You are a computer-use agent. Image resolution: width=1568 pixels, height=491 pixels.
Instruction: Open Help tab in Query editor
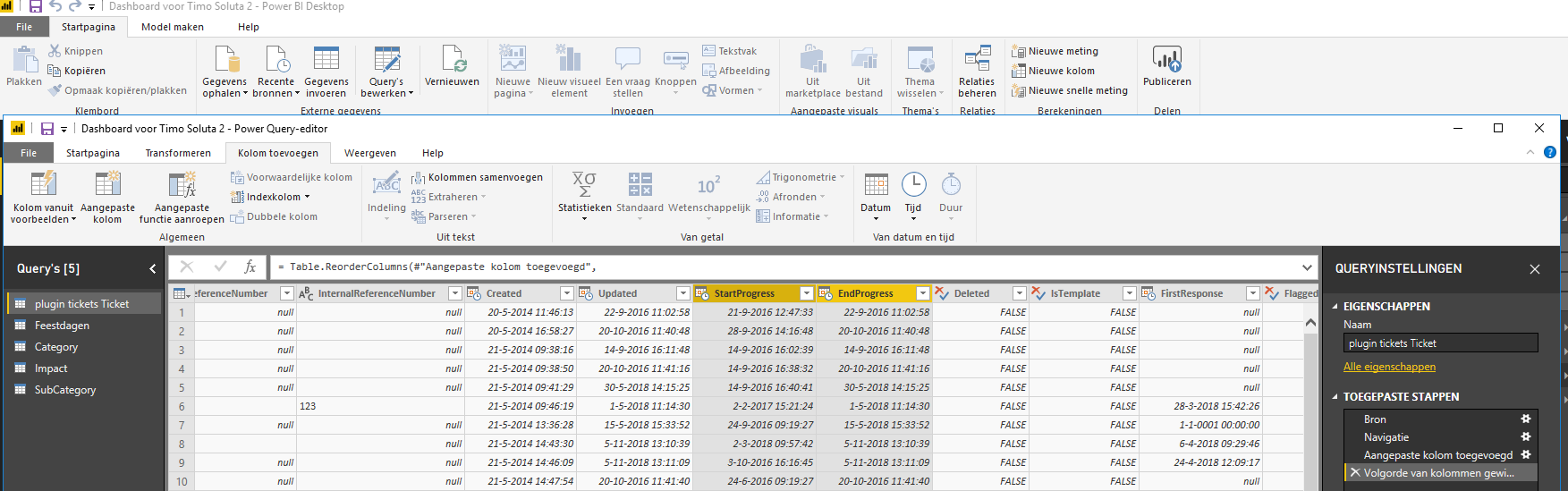(433, 153)
